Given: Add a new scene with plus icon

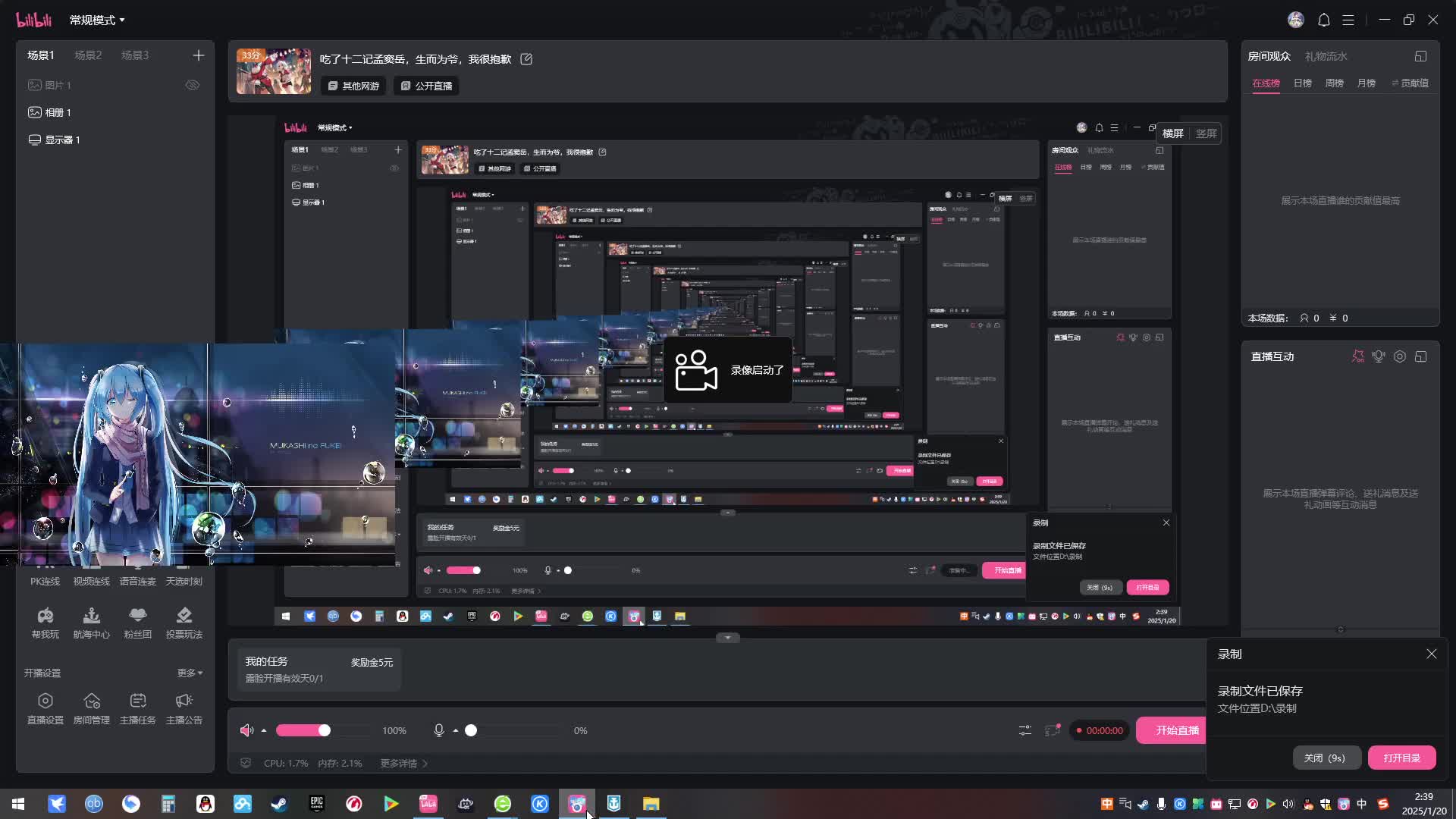Looking at the screenshot, I should (198, 55).
